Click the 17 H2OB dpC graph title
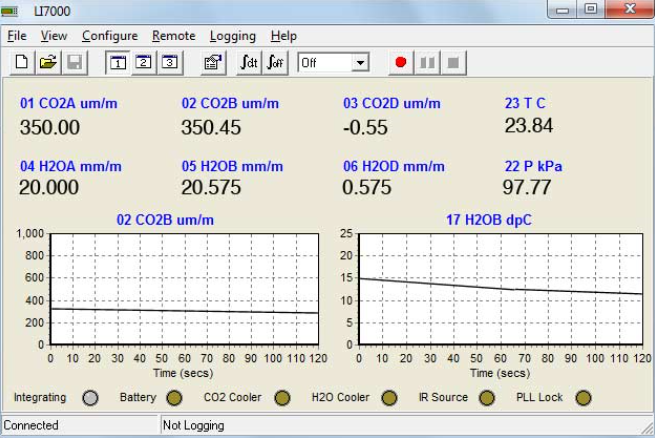655x438 pixels. [489, 220]
